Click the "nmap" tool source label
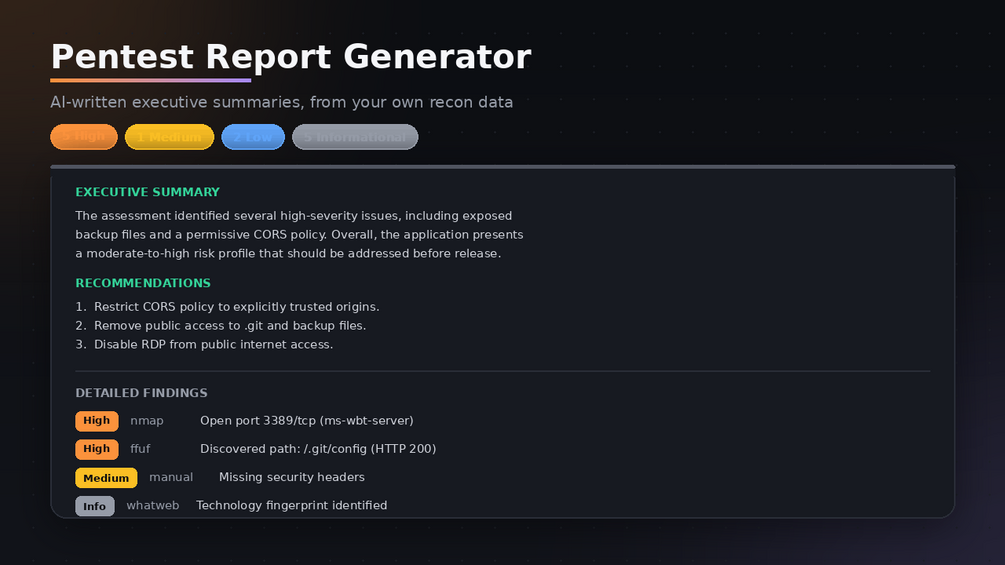 [x=147, y=421]
